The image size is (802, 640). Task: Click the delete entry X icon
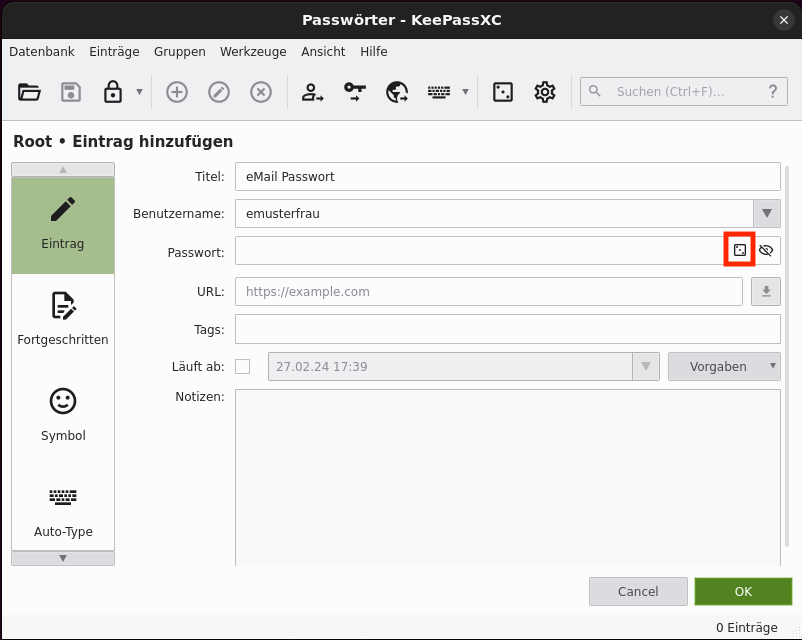[x=261, y=92]
